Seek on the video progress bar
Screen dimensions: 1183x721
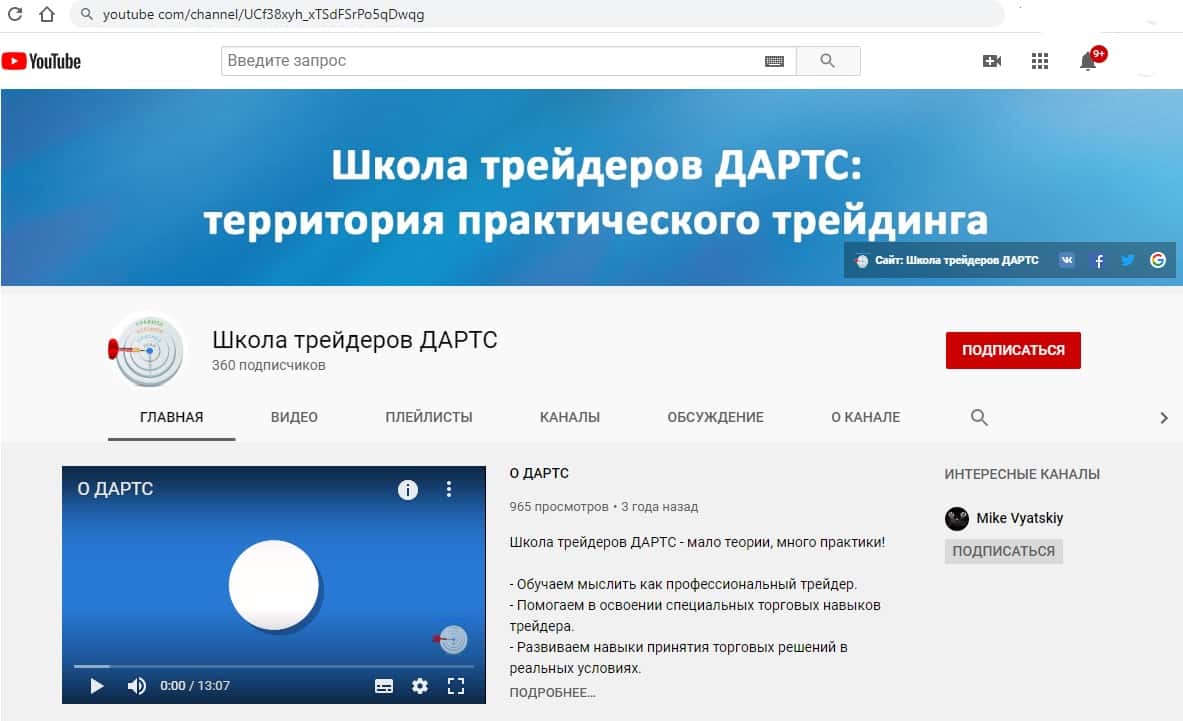273,666
